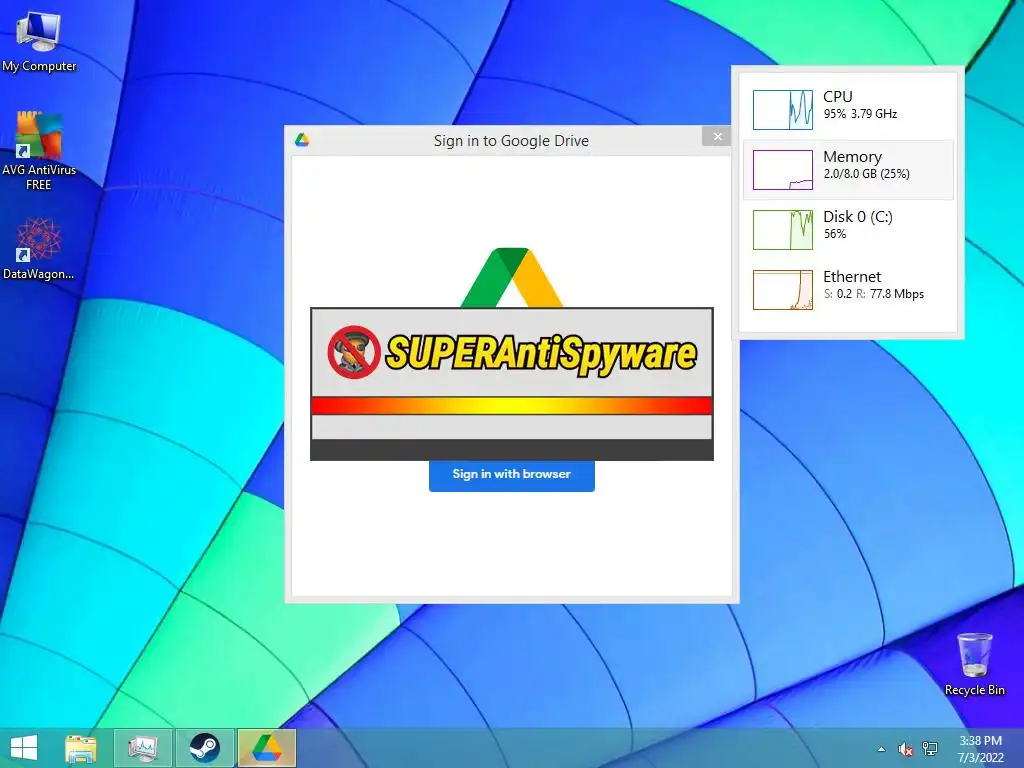The width and height of the screenshot is (1024, 768).
Task: Select the CPU performance graph
Action: (782, 110)
